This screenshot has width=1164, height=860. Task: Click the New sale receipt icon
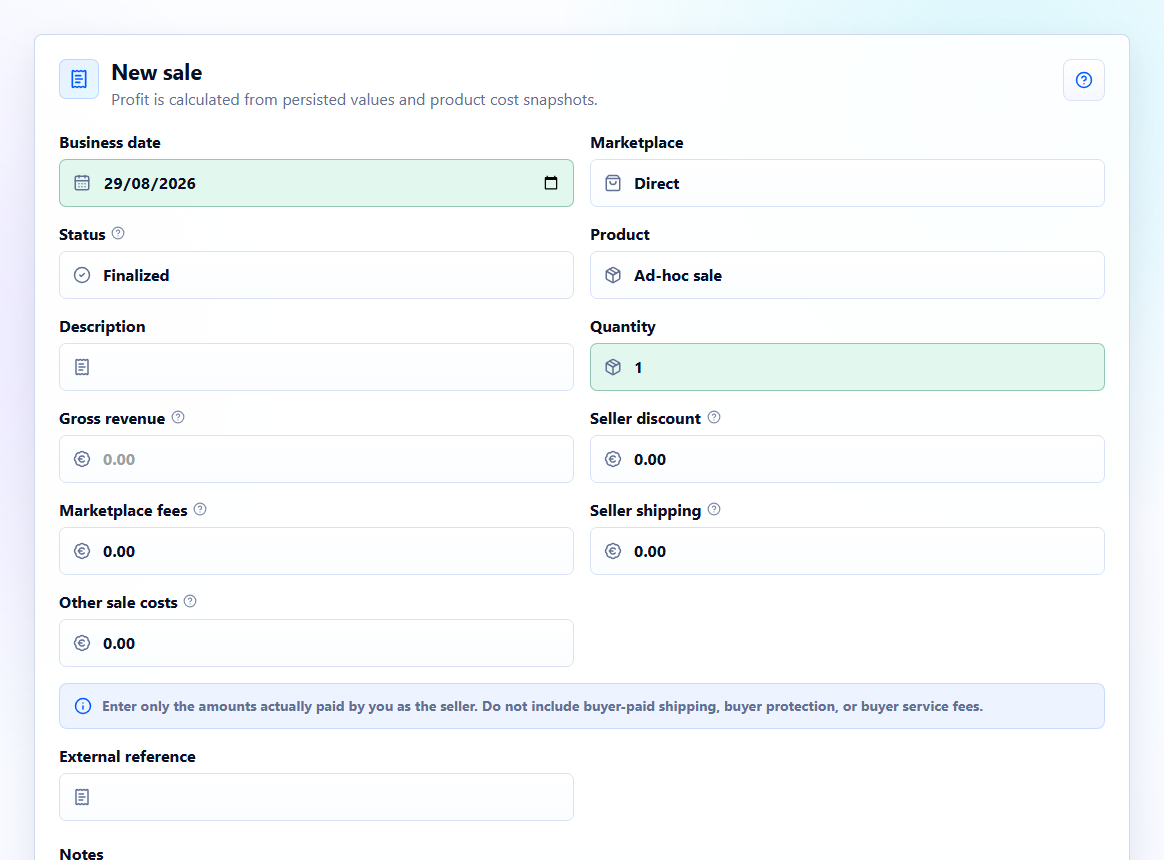coord(79,79)
